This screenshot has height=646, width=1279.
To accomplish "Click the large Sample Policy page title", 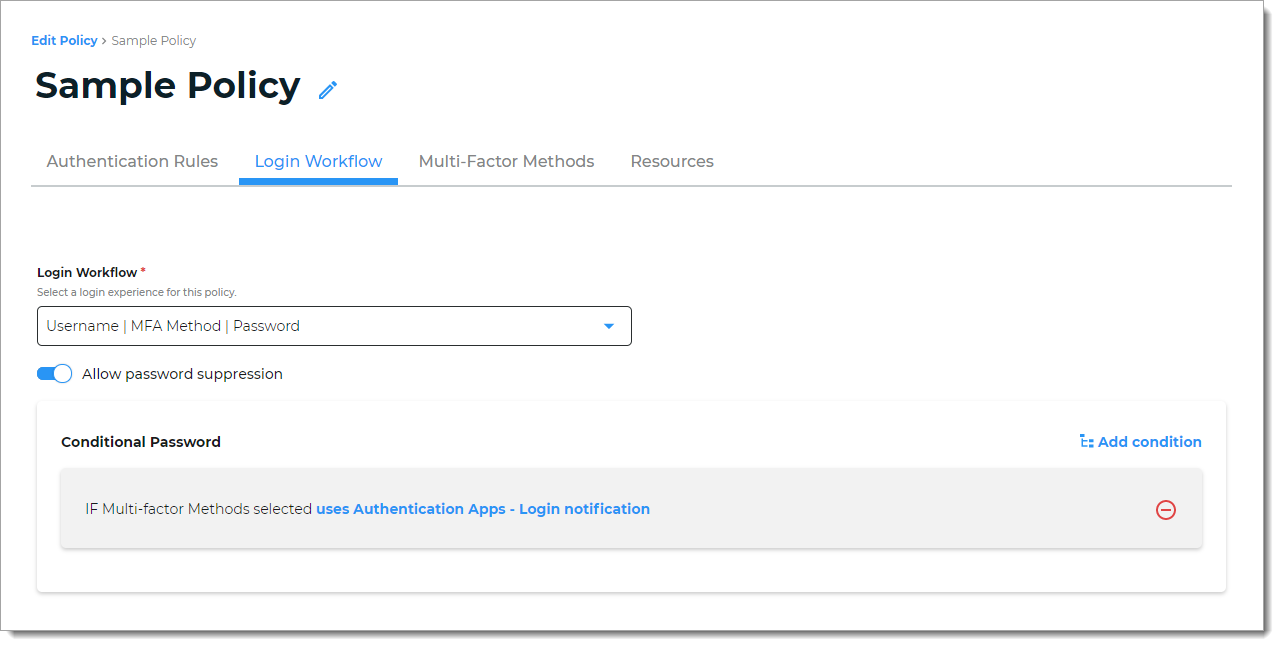I will pos(167,86).
